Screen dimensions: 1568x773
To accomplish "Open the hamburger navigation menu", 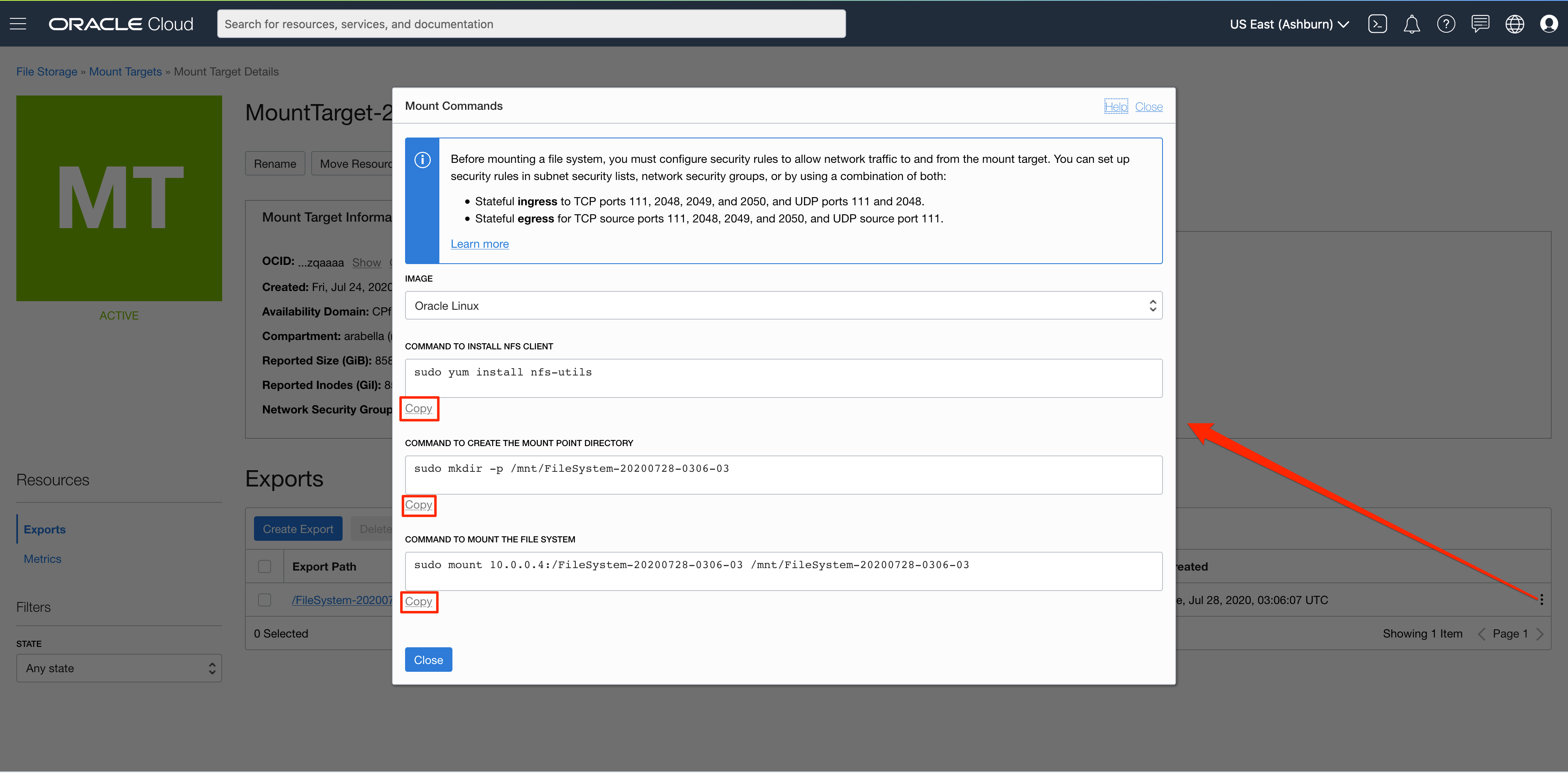I will (x=18, y=24).
